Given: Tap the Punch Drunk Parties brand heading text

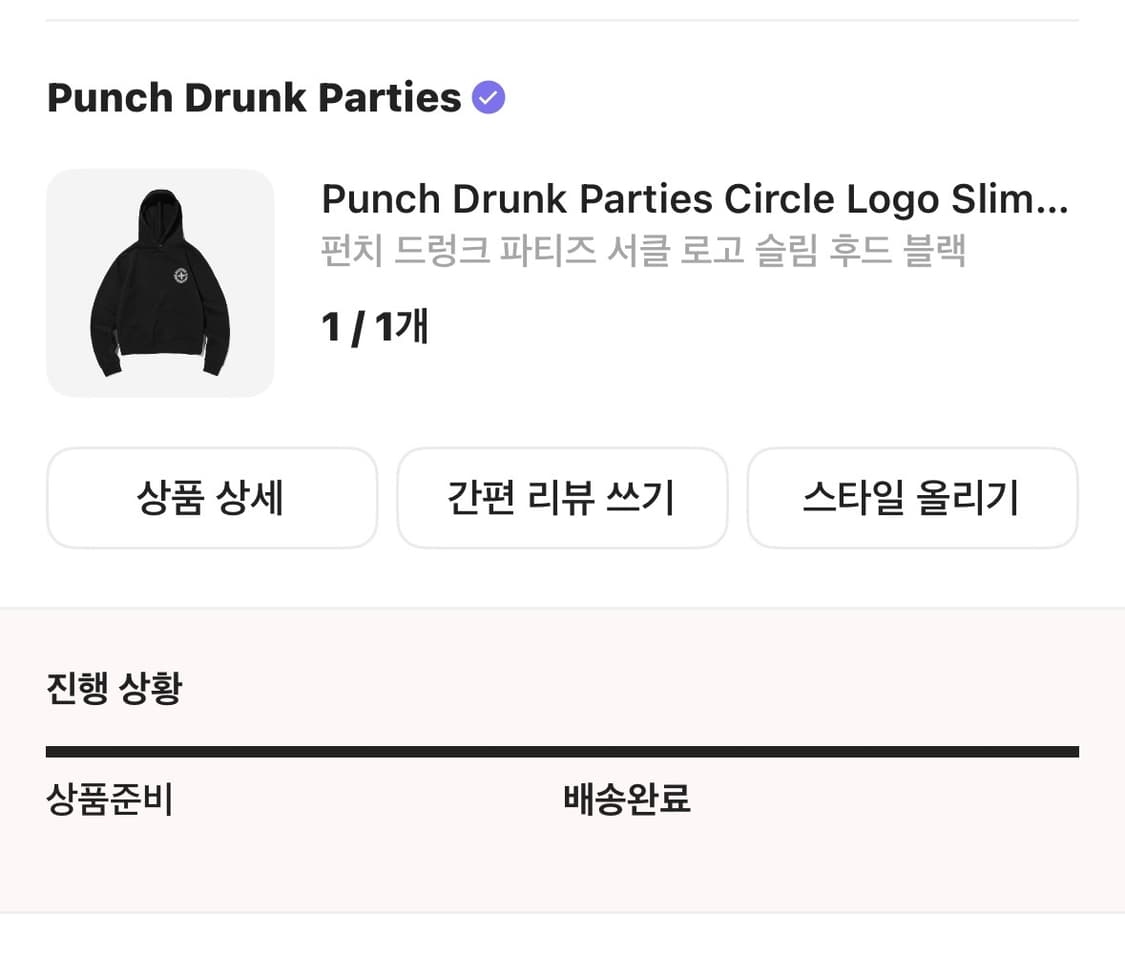Looking at the screenshot, I should tap(255, 96).
